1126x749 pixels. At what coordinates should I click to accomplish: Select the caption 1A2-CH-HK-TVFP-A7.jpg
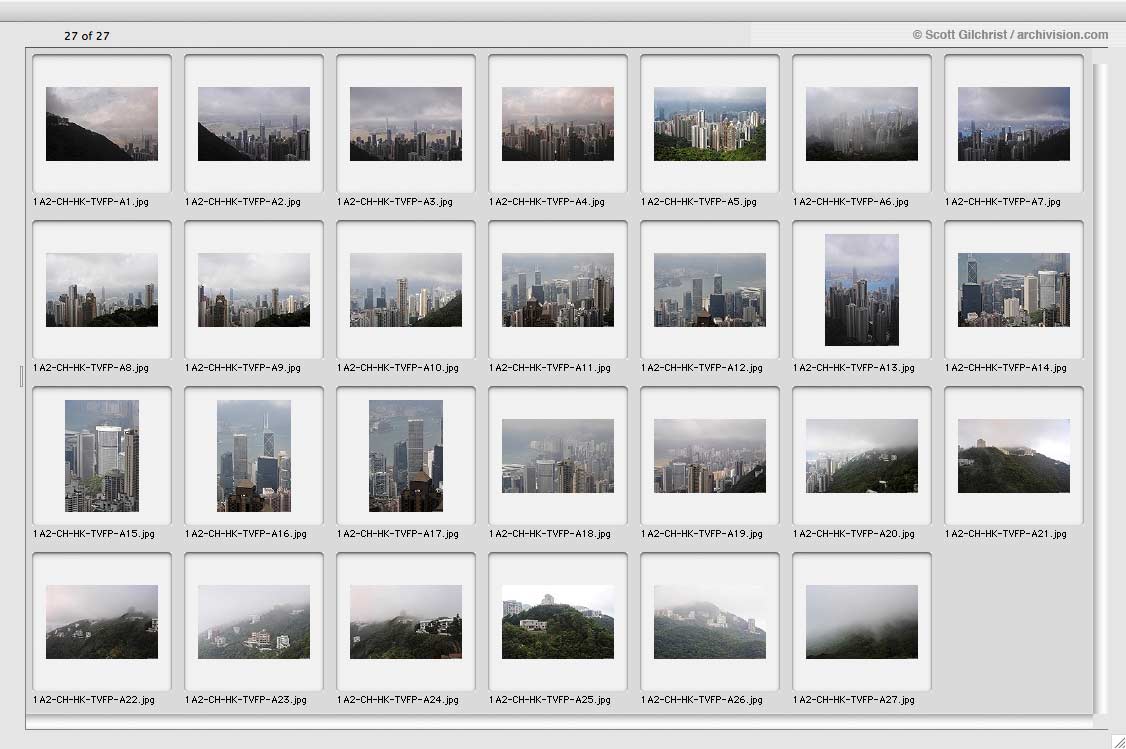(x=1002, y=202)
